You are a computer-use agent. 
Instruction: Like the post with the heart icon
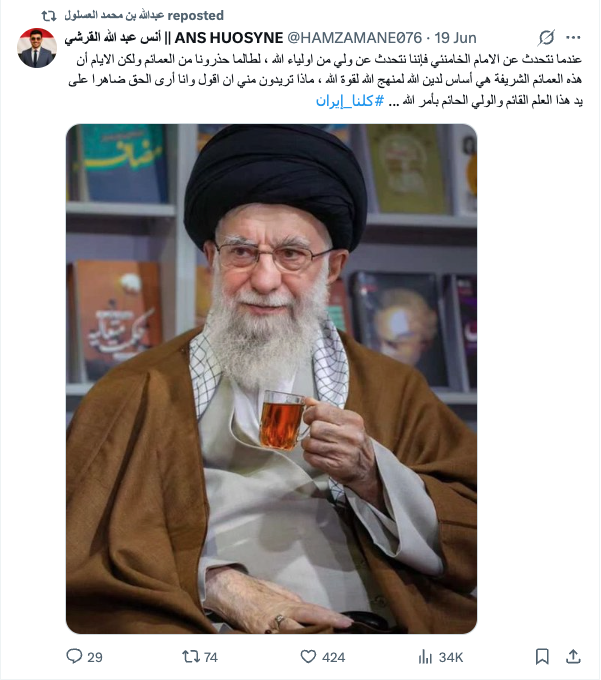pyautogui.click(x=308, y=657)
